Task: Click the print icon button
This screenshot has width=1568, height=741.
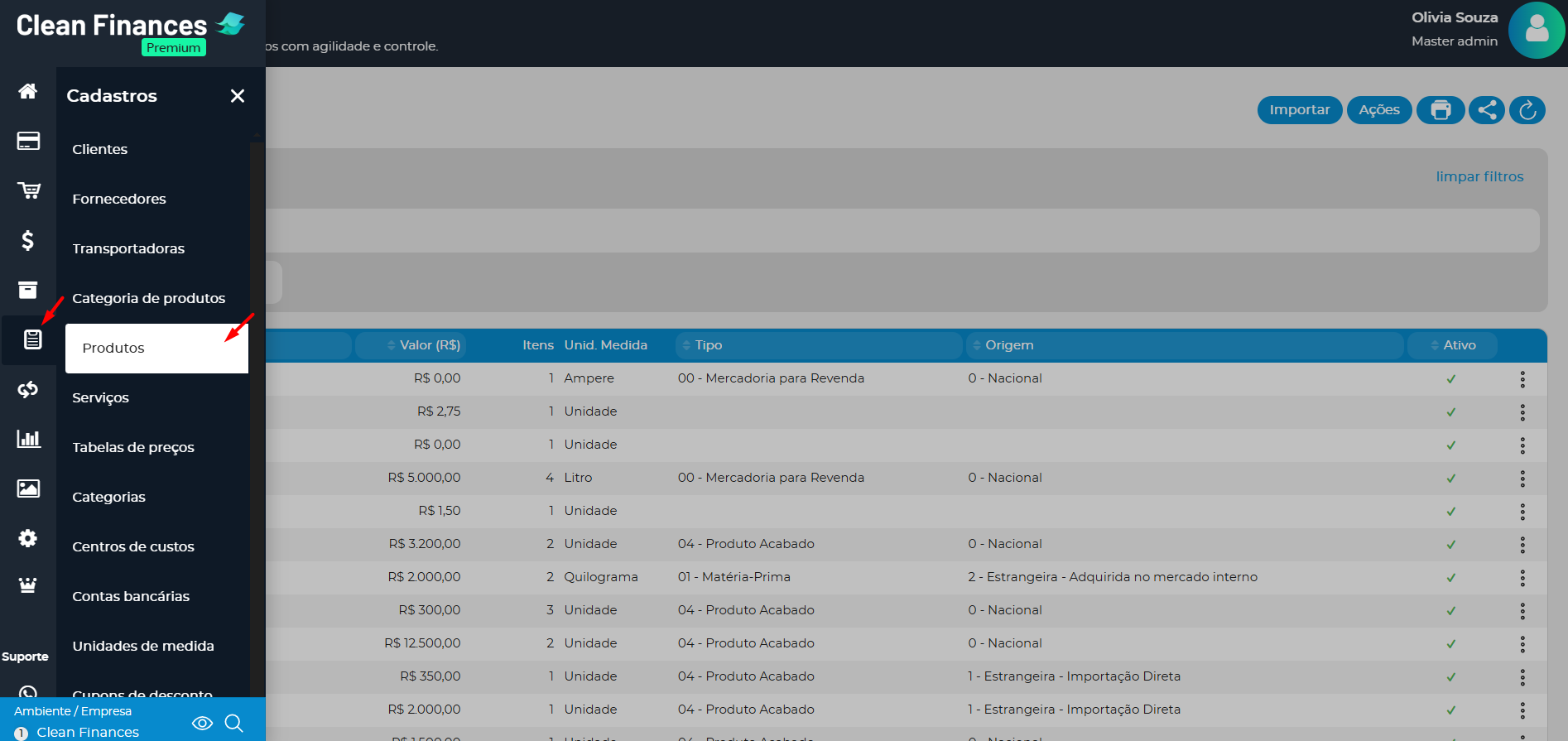Action: click(1441, 110)
